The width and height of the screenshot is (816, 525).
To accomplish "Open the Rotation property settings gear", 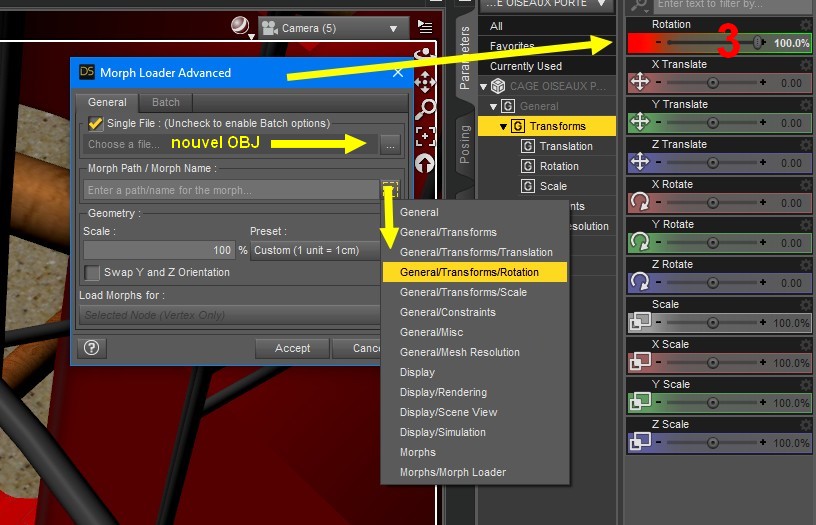I will 806,24.
